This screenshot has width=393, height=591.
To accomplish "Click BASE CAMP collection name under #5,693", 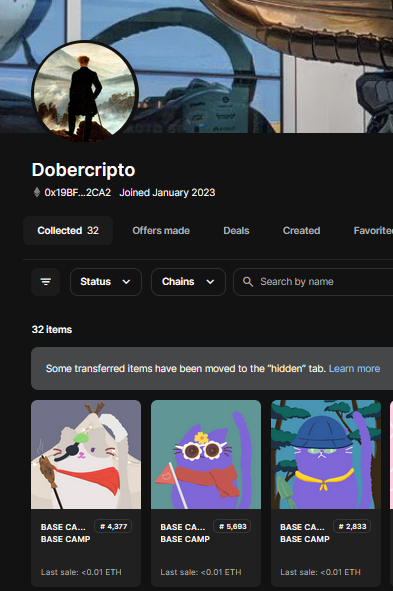I will tap(185, 539).
